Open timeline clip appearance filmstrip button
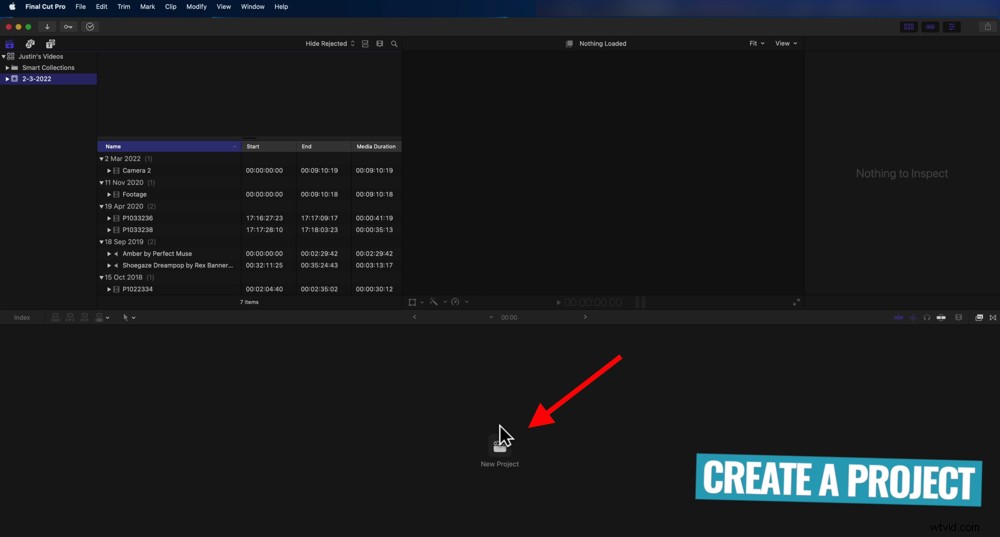 (958, 318)
